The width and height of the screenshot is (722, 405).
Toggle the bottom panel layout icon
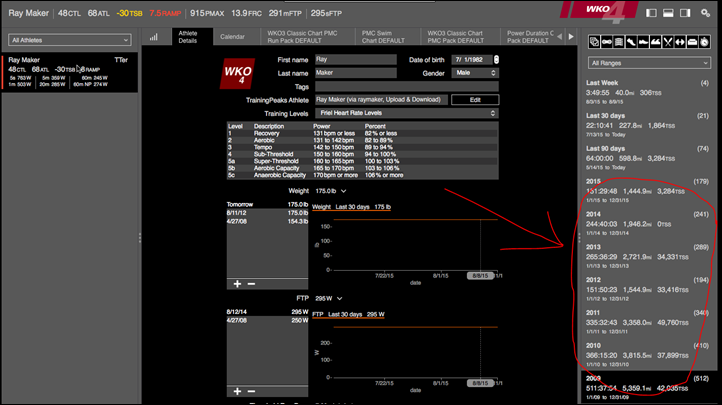tap(668, 13)
